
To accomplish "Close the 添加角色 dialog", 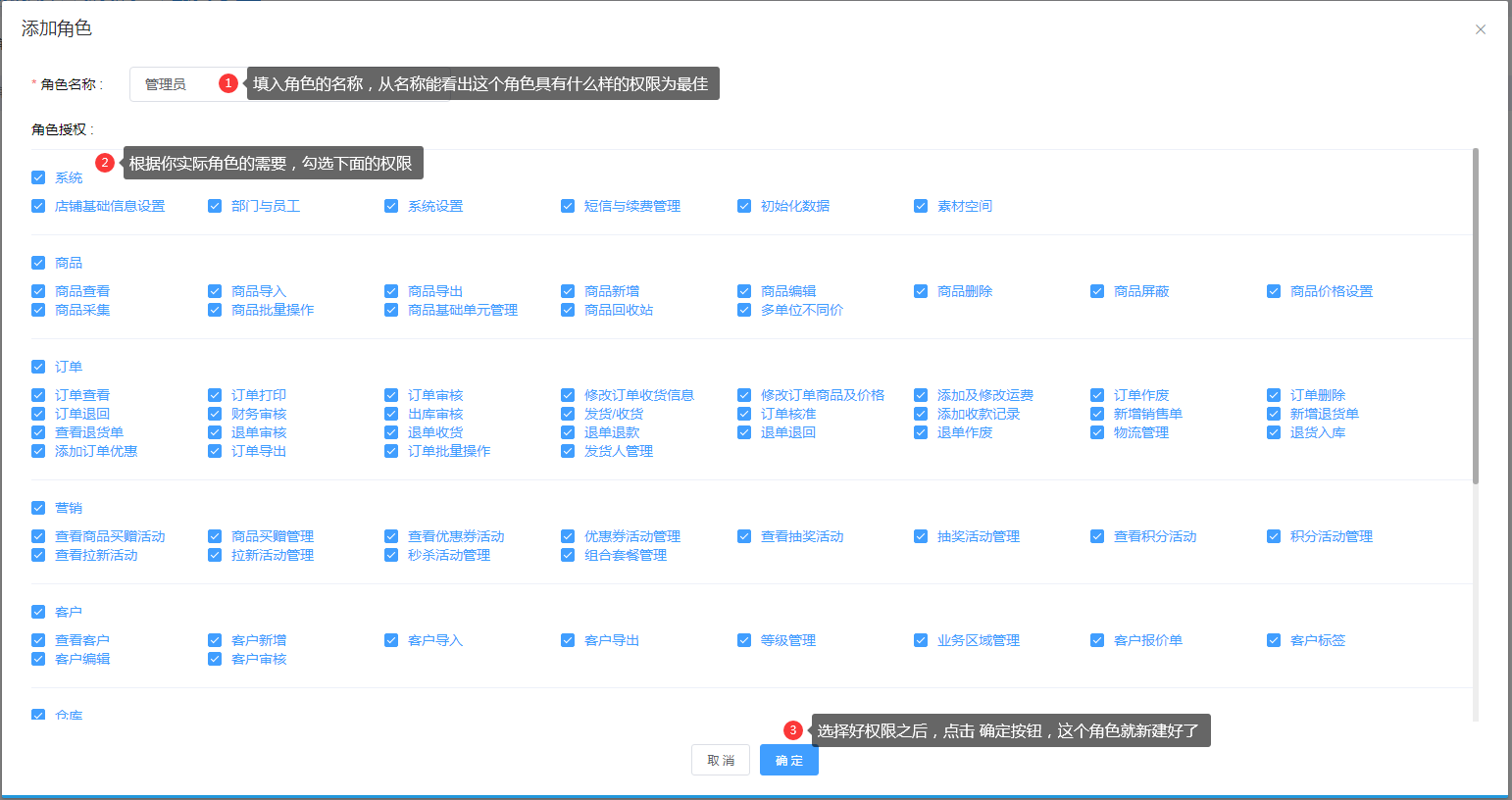I will [1480, 29].
